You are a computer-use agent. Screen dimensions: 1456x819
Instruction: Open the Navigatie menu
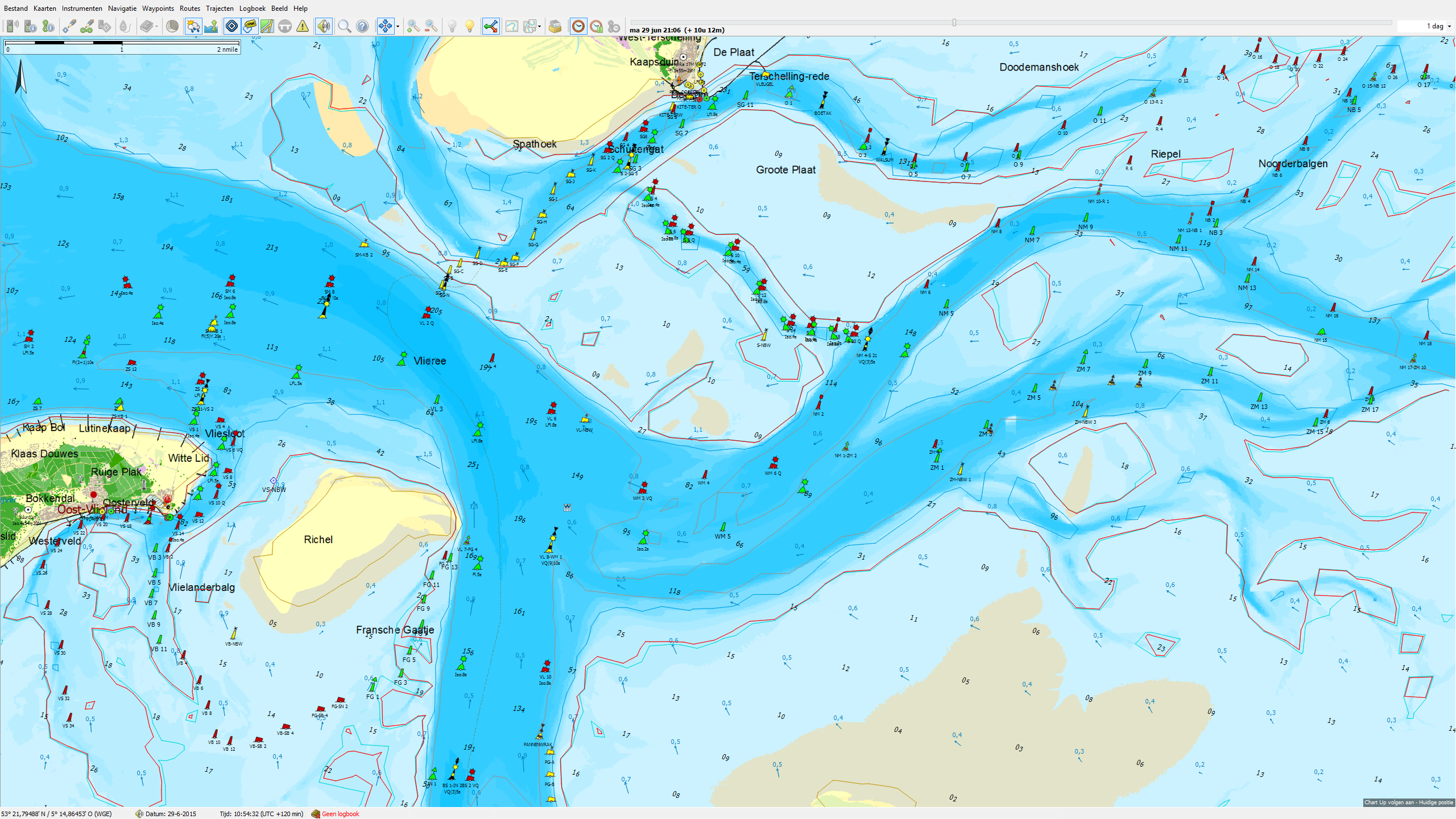(x=122, y=8)
